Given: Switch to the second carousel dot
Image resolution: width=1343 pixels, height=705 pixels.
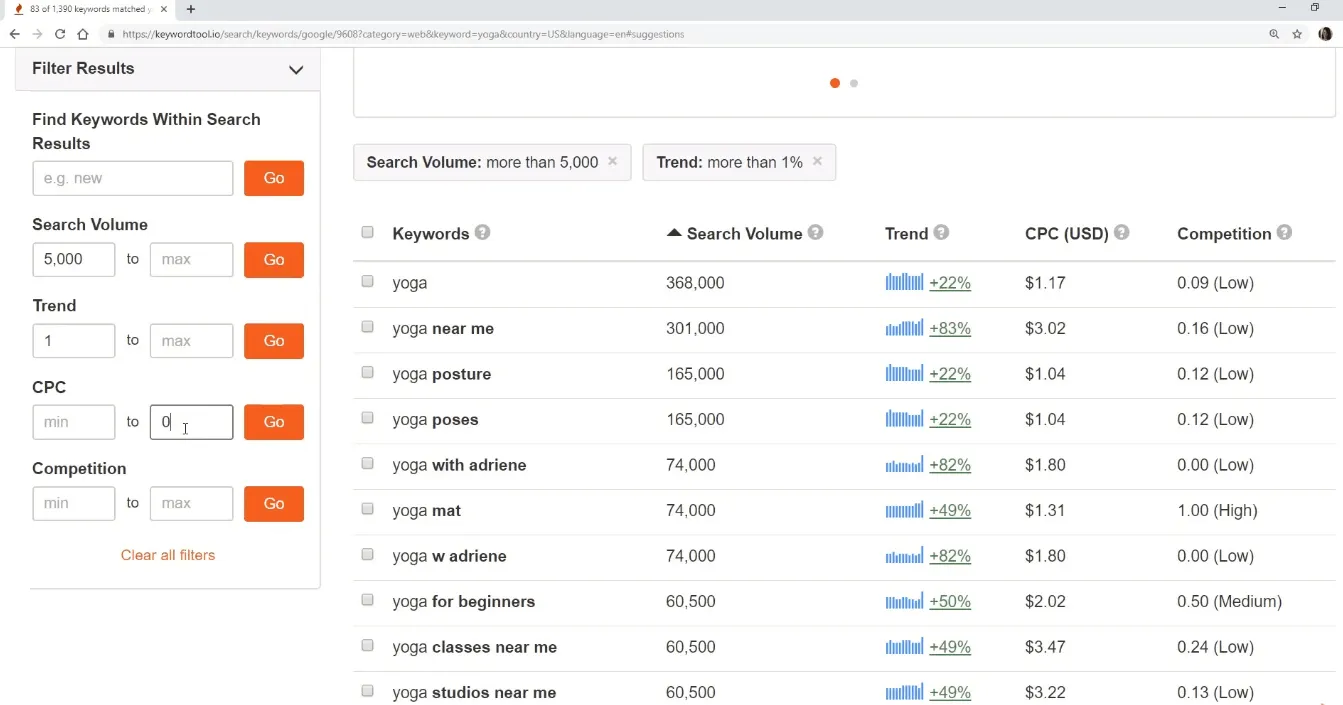Looking at the screenshot, I should (854, 83).
